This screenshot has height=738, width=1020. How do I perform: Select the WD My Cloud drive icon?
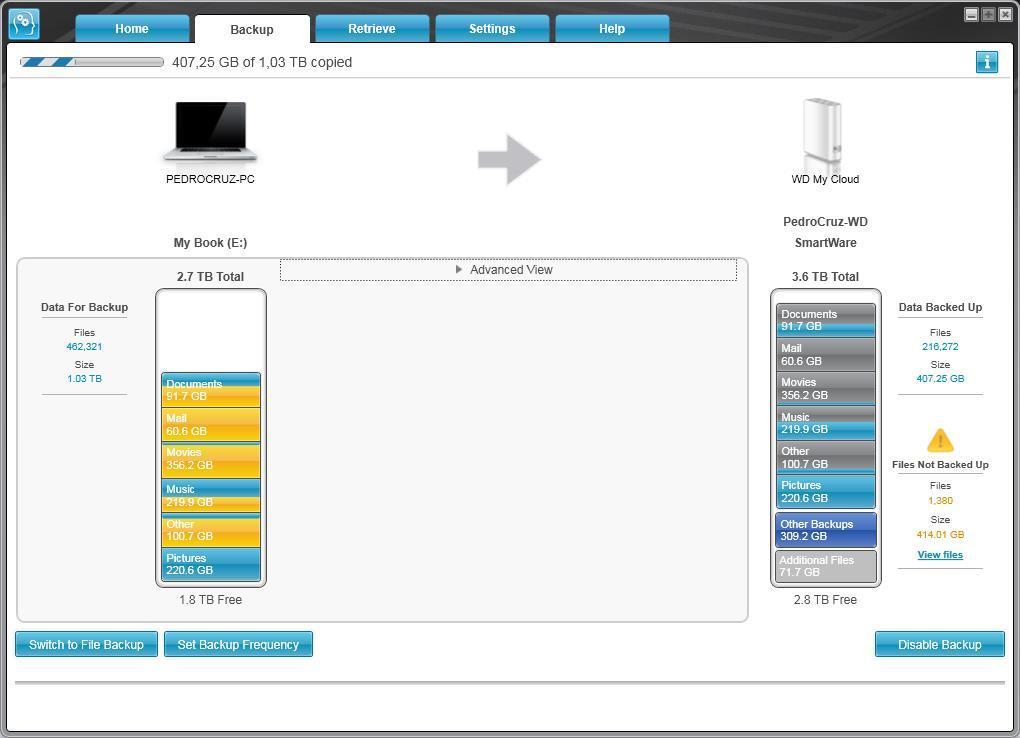tap(823, 134)
